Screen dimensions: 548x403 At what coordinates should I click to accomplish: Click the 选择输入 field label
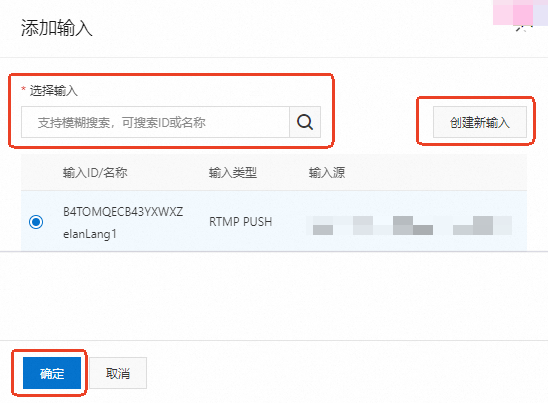click(x=53, y=91)
